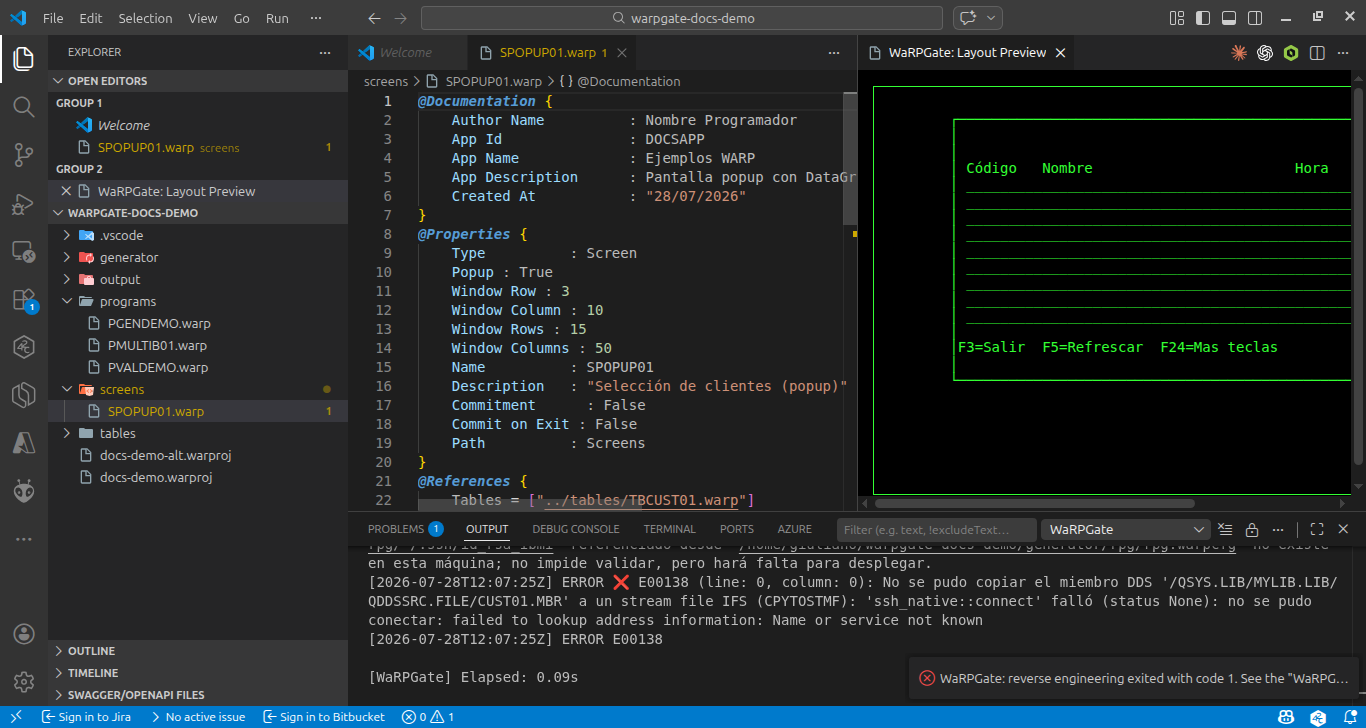Open more actions in the output panel toolbar
Viewport: 1366px width, 728px height.
pyautogui.click(x=1277, y=529)
